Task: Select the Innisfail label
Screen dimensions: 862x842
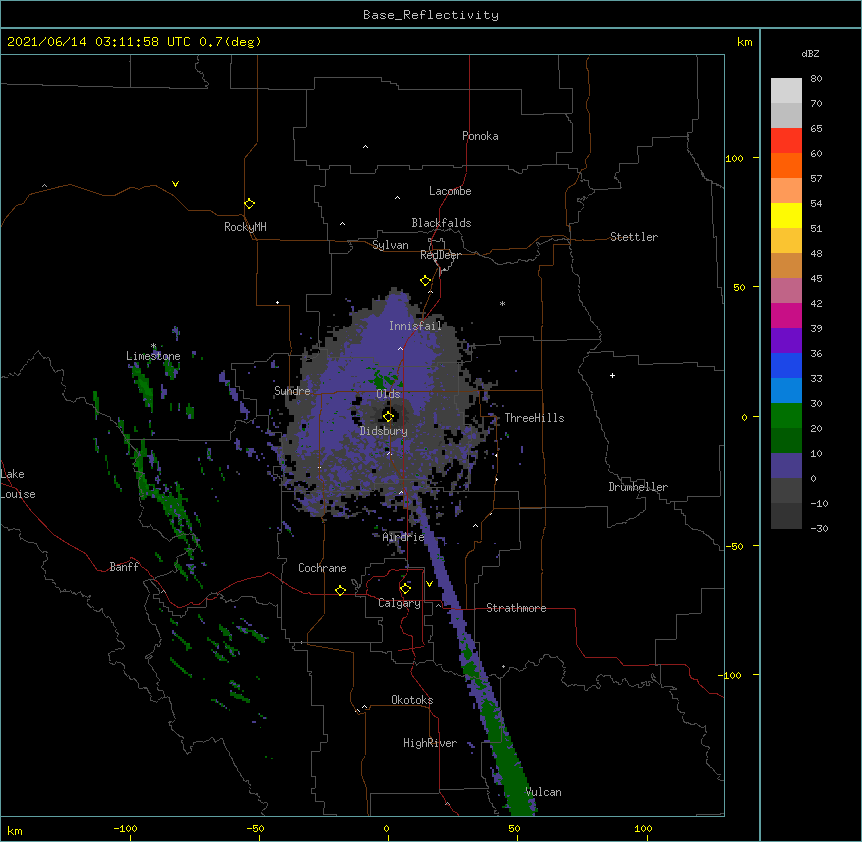Action: click(416, 326)
